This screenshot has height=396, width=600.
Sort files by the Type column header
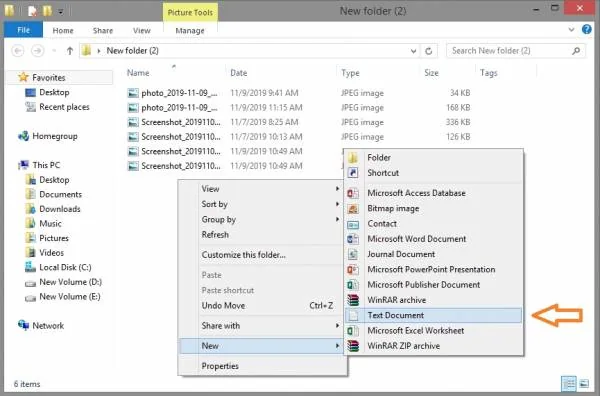pyautogui.click(x=350, y=73)
